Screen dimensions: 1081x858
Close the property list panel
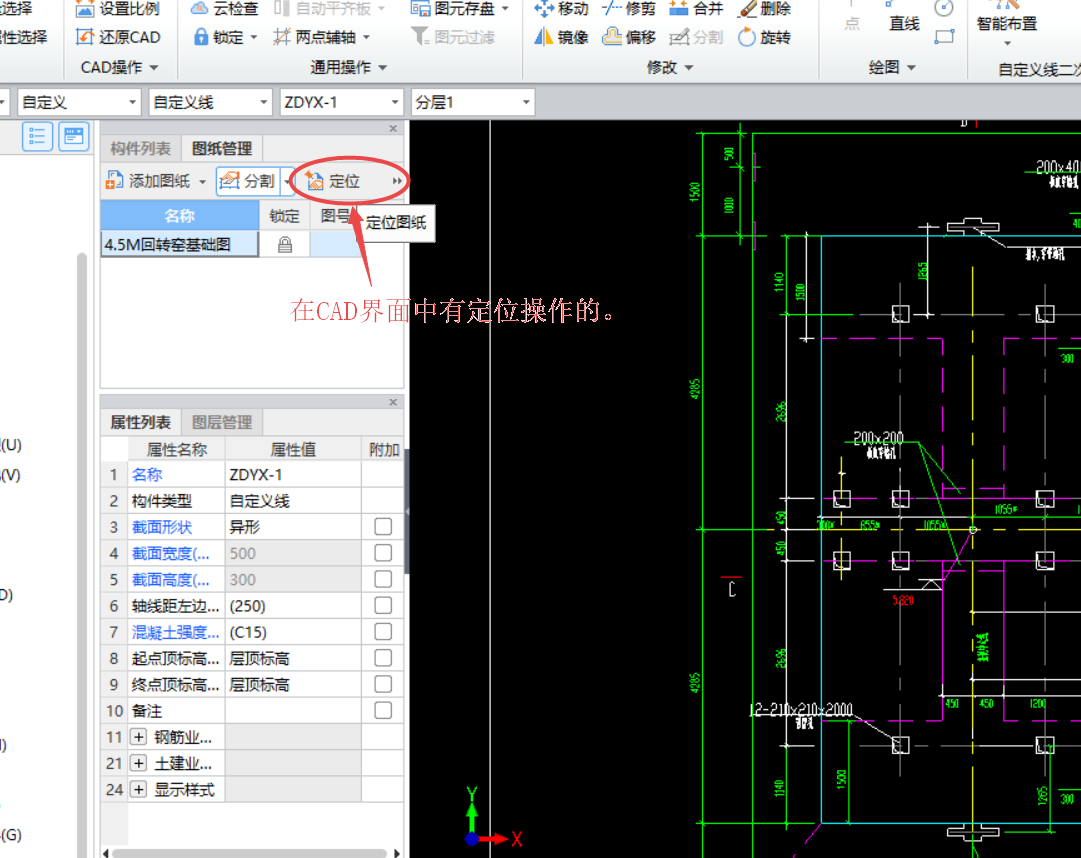(x=393, y=402)
